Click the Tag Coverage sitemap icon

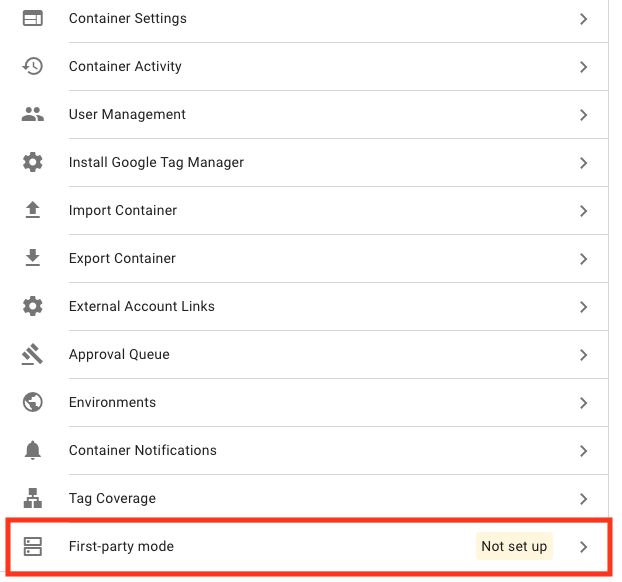click(33, 498)
